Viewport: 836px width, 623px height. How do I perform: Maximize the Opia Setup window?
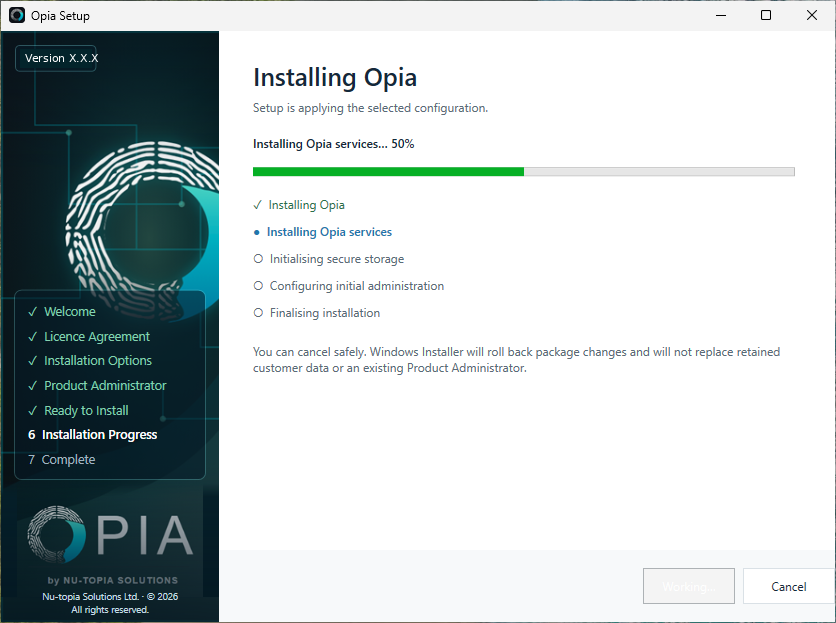click(766, 15)
